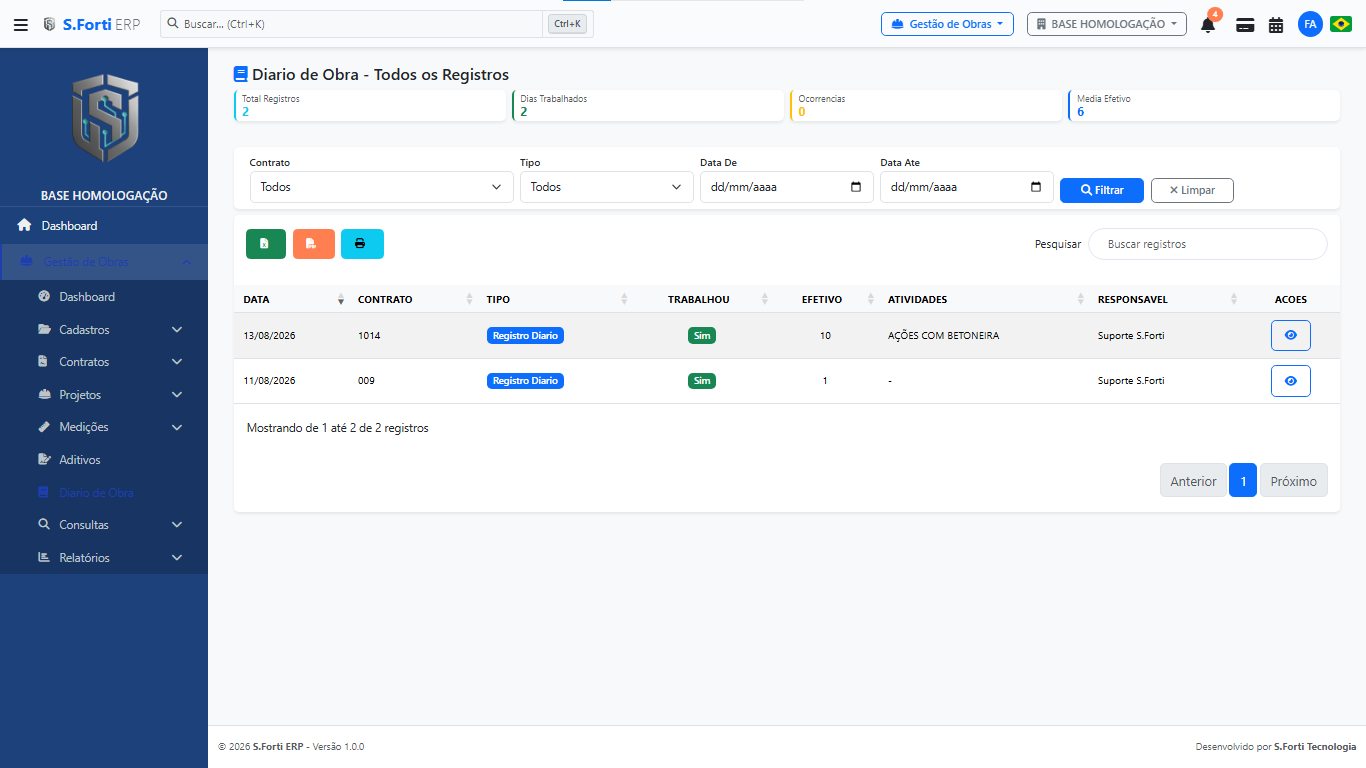Sort table by RESPONSAVEL column
This screenshot has height=768, width=1366.
pyautogui.click(x=1166, y=299)
